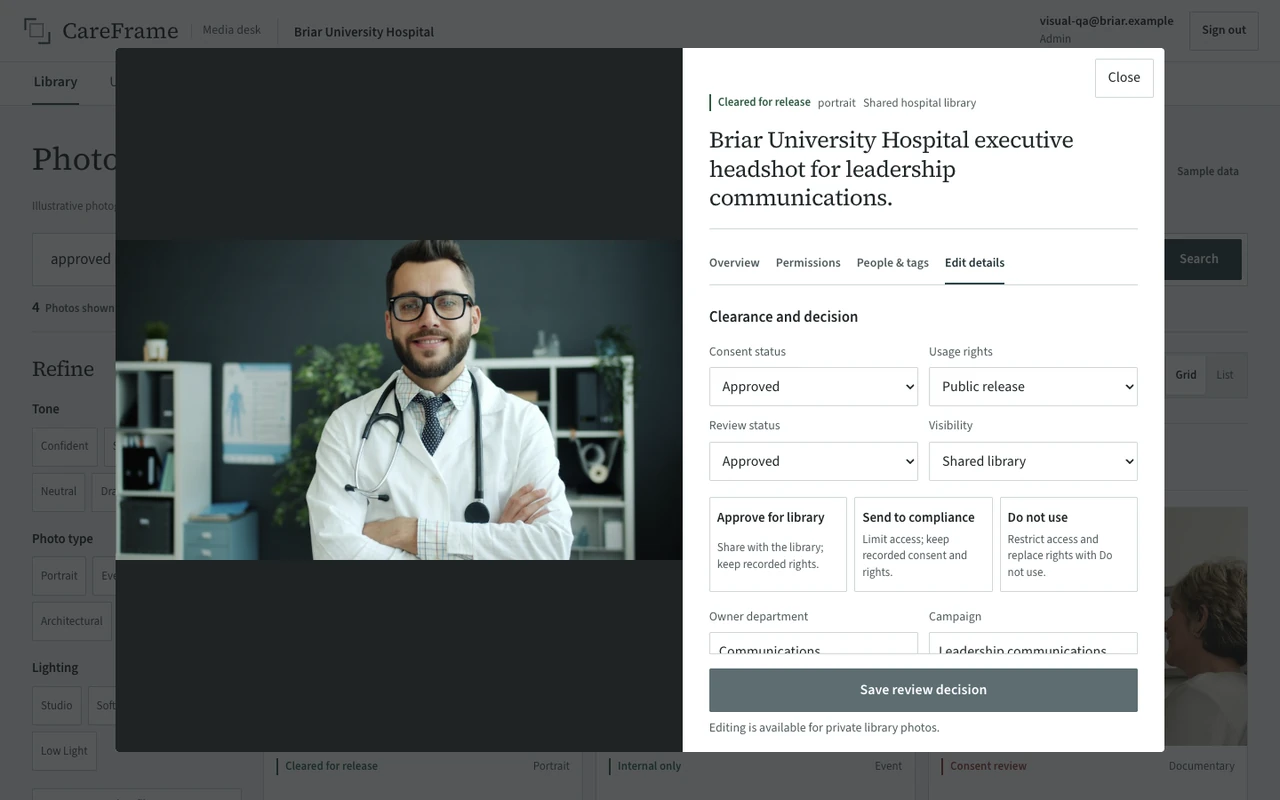Click the 'Internal only' card status label
The image size is (1280, 800).
pyautogui.click(x=649, y=766)
